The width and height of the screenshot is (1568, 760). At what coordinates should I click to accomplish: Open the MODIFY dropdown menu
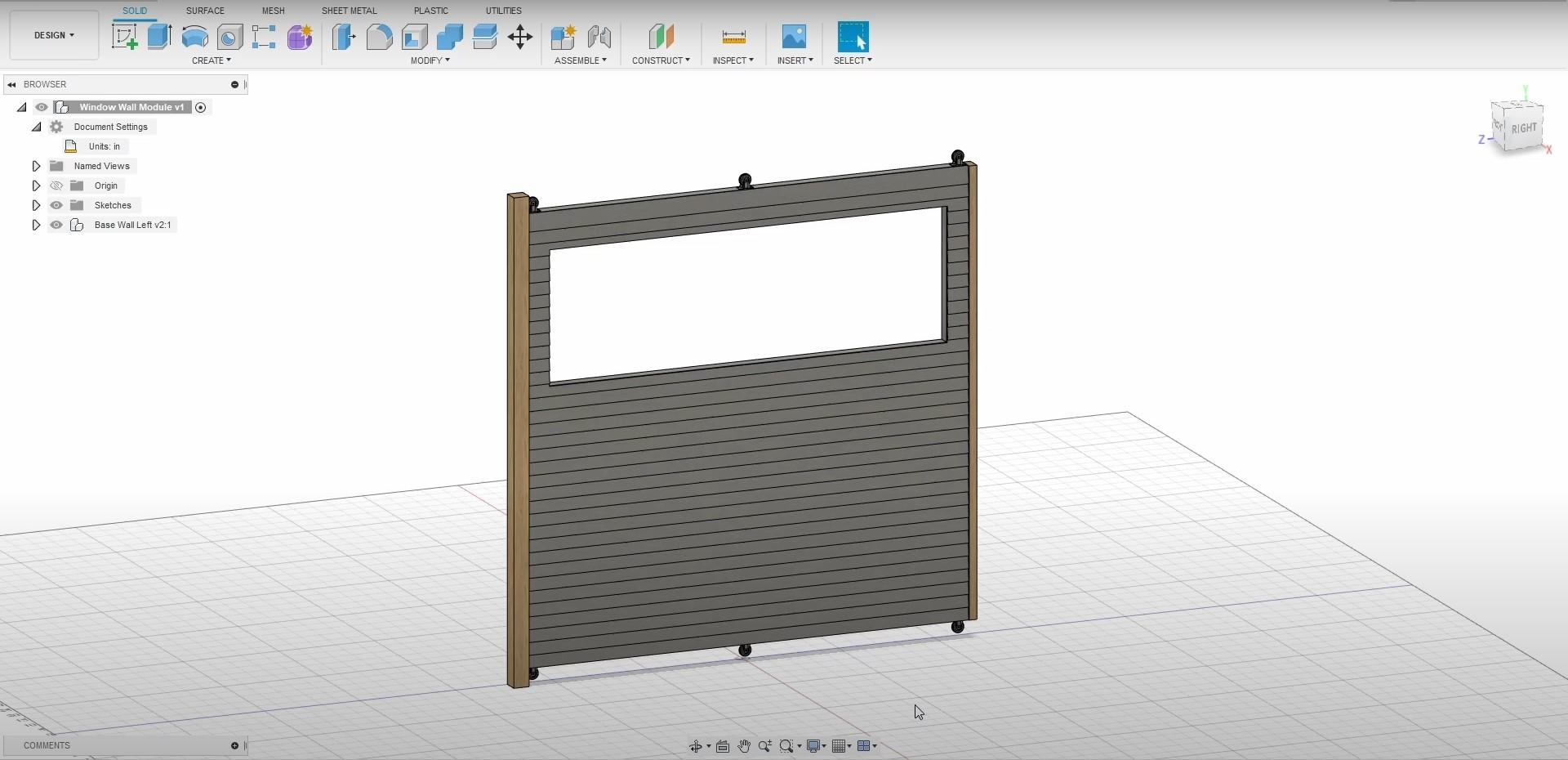[x=430, y=60]
